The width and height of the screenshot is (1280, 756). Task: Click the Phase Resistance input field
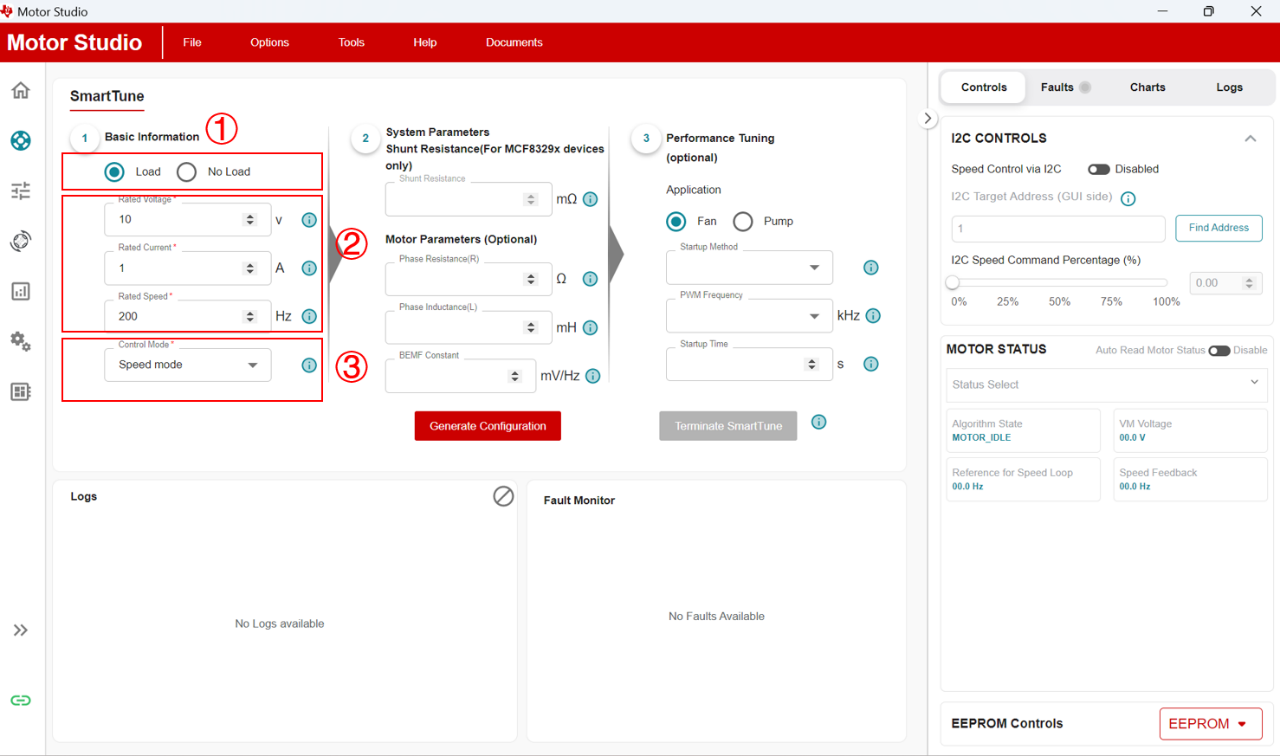tap(455, 279)
